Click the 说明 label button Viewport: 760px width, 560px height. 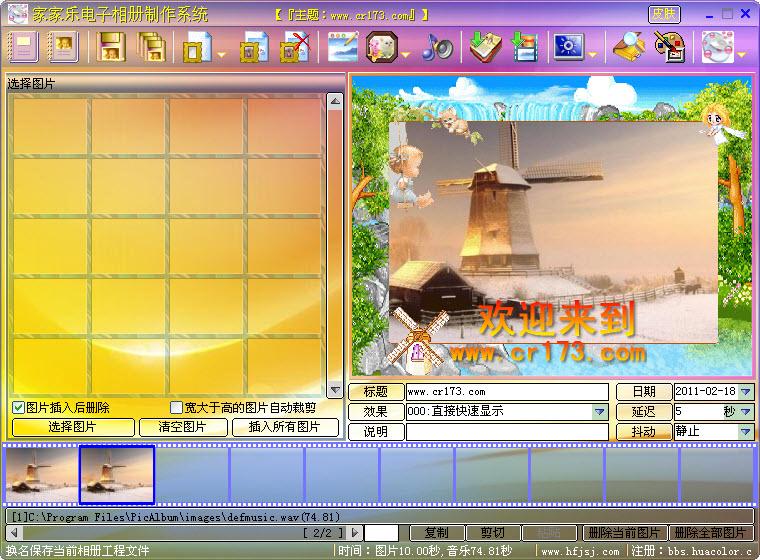pyautogui.click(x=376, y=432)
